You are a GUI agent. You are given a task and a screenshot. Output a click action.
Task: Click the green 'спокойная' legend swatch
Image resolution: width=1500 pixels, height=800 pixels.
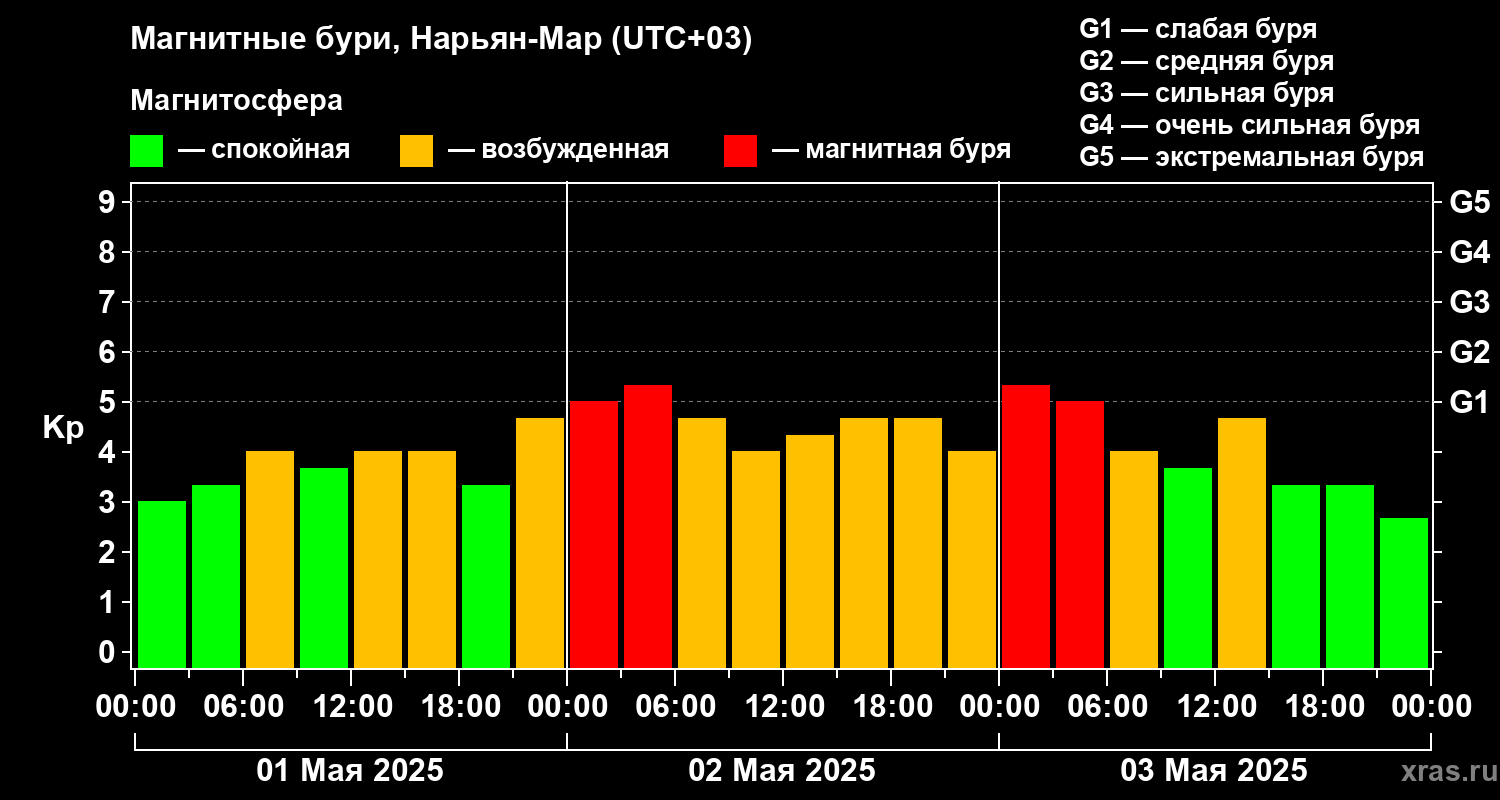[147, 151]
